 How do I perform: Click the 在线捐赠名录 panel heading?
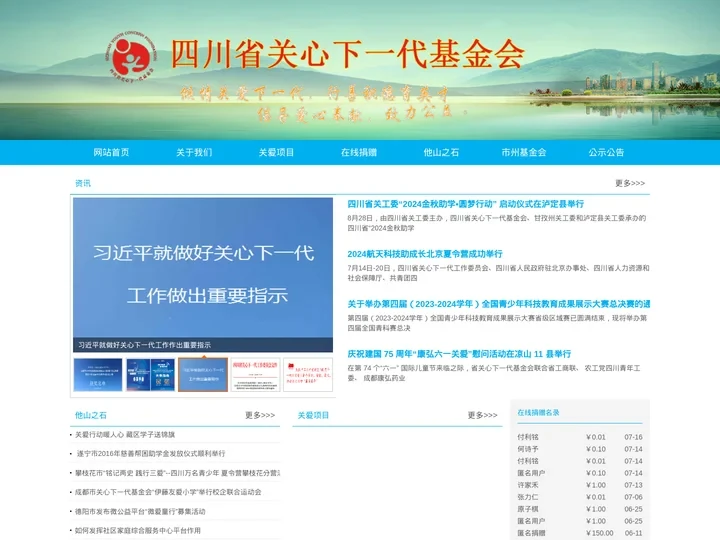[538, 412]
